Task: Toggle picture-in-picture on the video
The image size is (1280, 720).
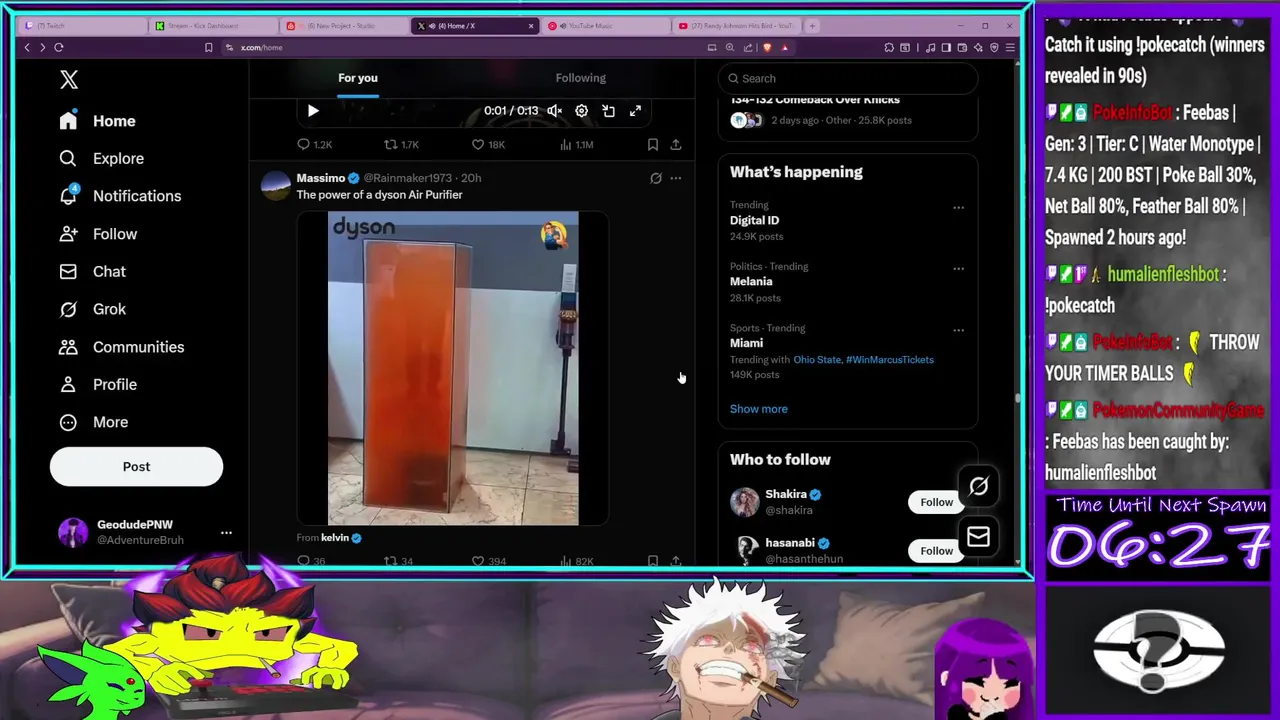Action: pos(608,111)
